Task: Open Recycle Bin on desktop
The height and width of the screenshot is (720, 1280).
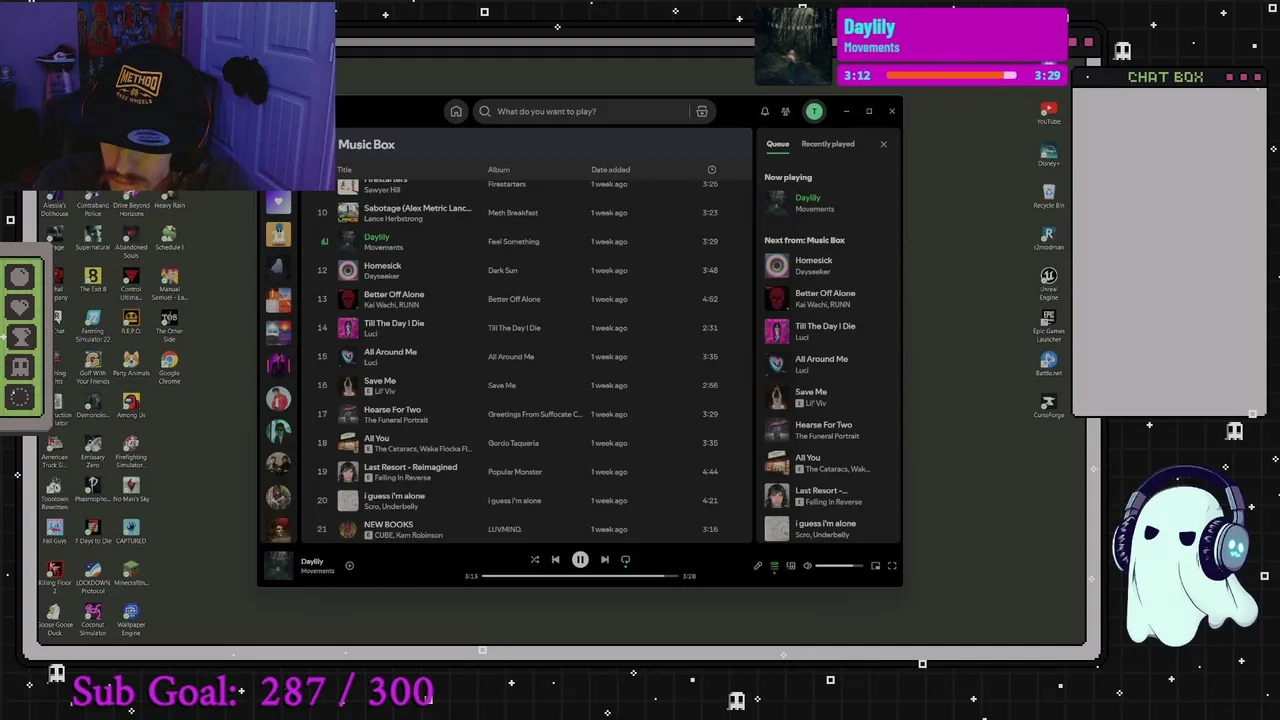Action: pyautogui.click(x=1048, y=196)
